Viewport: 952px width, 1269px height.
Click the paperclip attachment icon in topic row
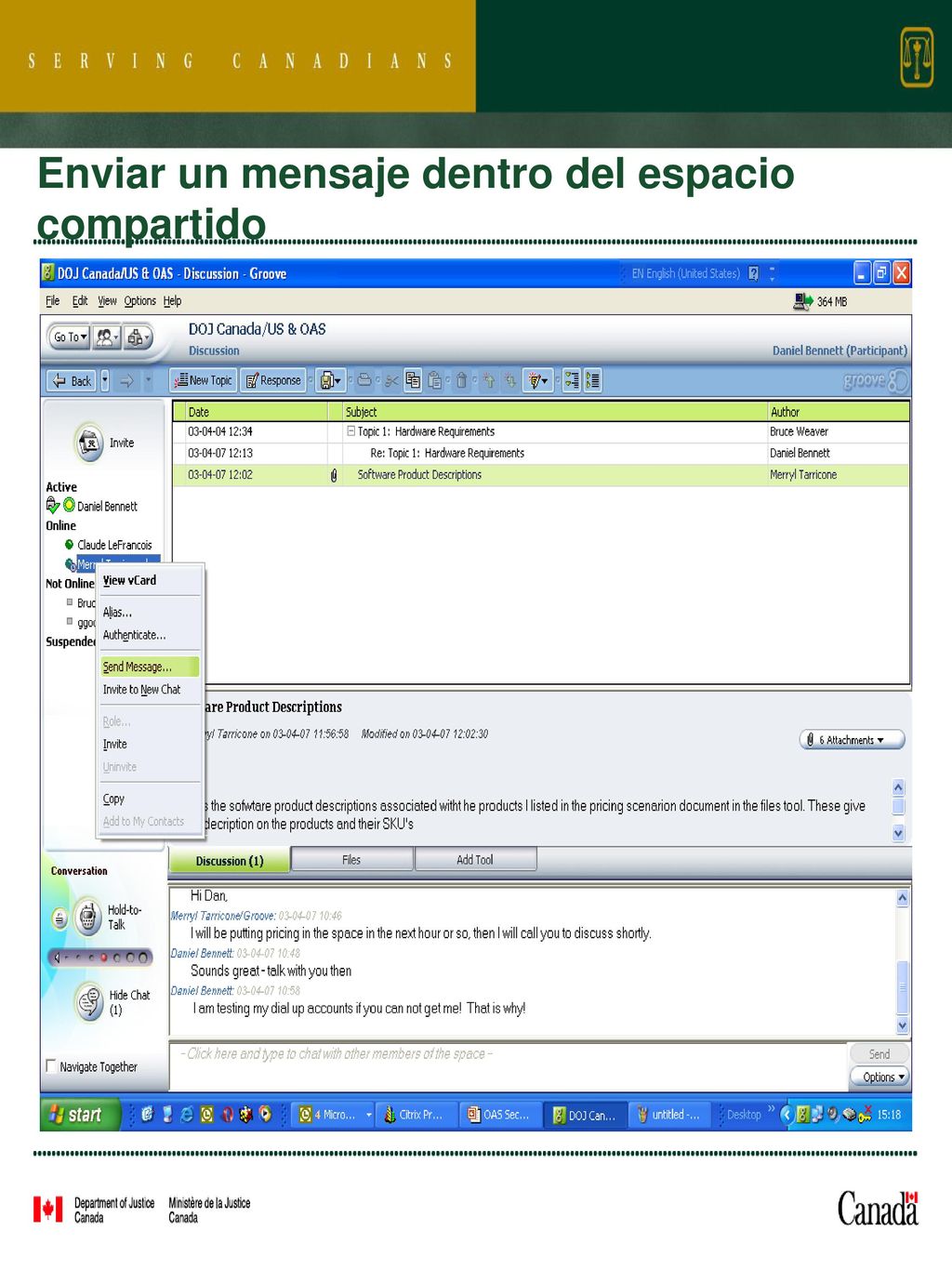point(334,475)
